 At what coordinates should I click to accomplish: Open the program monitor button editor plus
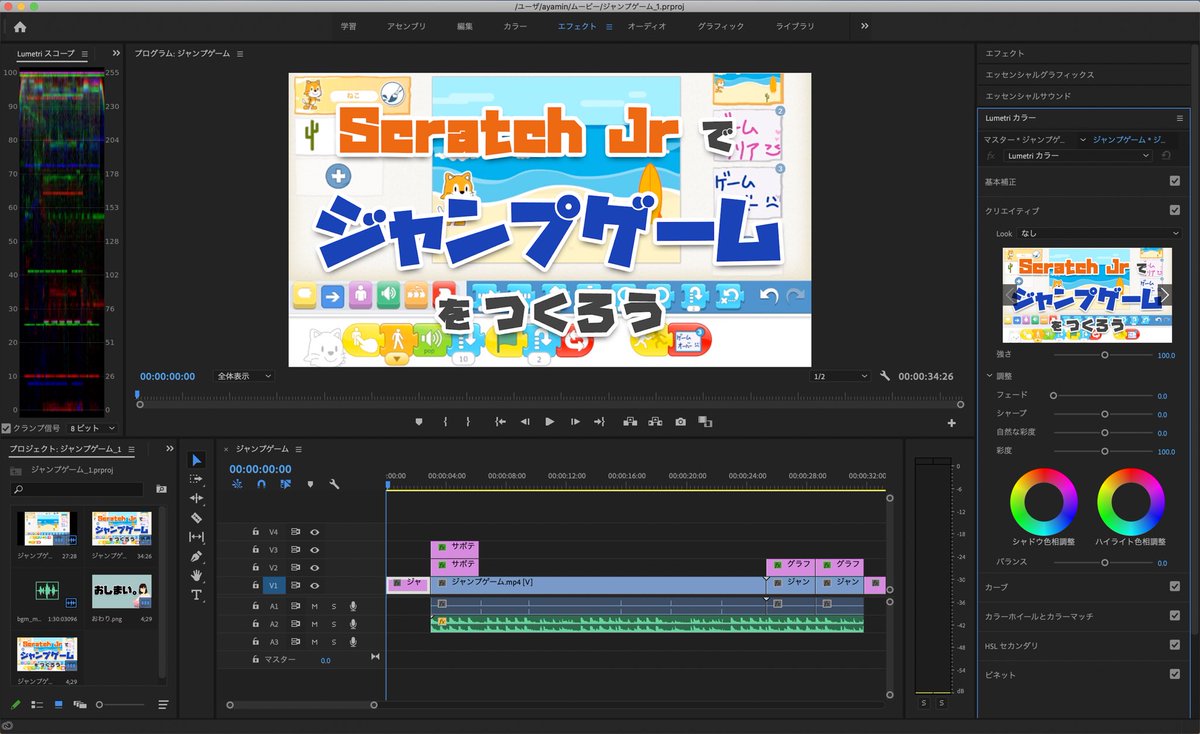[951, 423]
